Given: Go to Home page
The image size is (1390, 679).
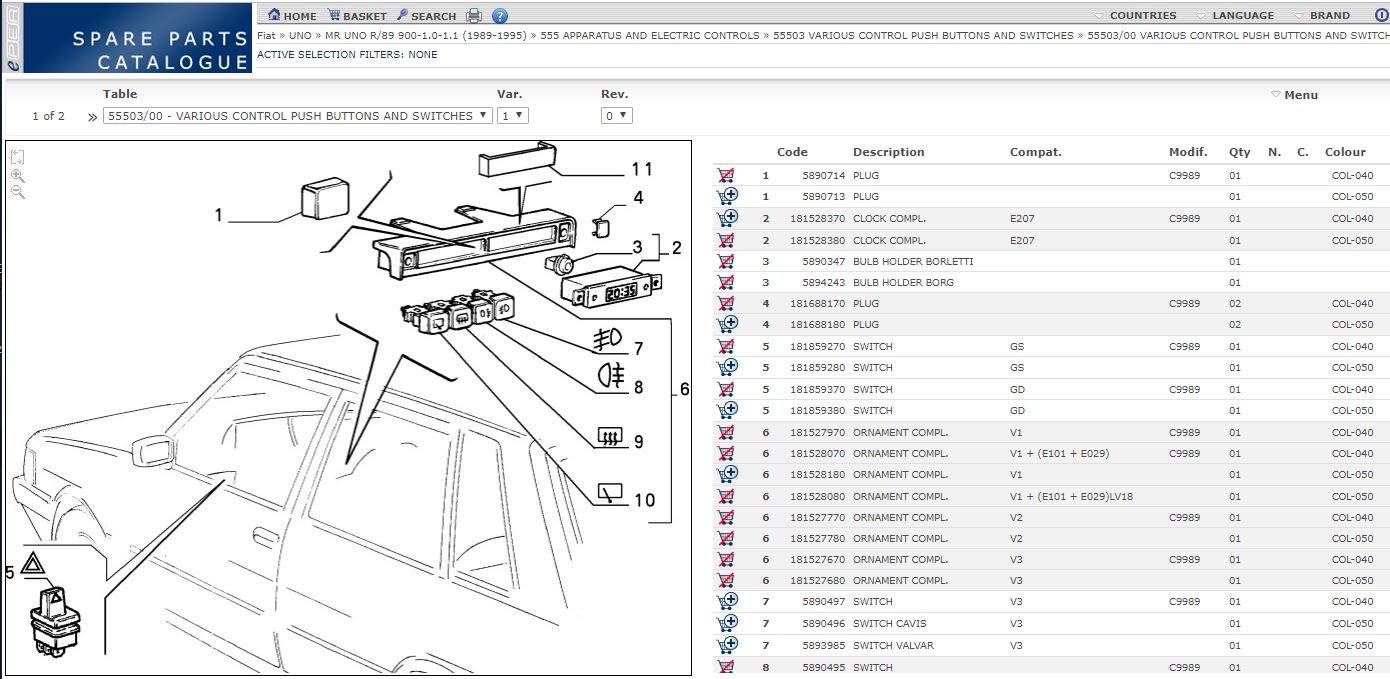Looking at the screenshot, I should 292,15.
